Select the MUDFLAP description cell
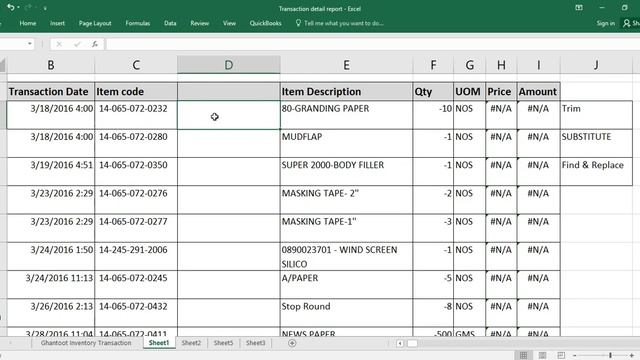This screenshot has width=640, height=360. click(x=346, y=143)
